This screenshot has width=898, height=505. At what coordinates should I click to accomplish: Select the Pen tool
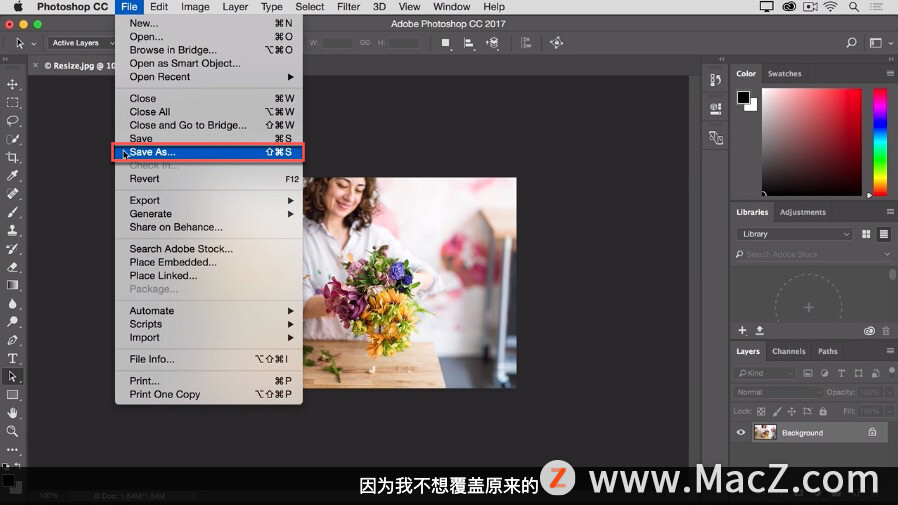pos(13,340)
